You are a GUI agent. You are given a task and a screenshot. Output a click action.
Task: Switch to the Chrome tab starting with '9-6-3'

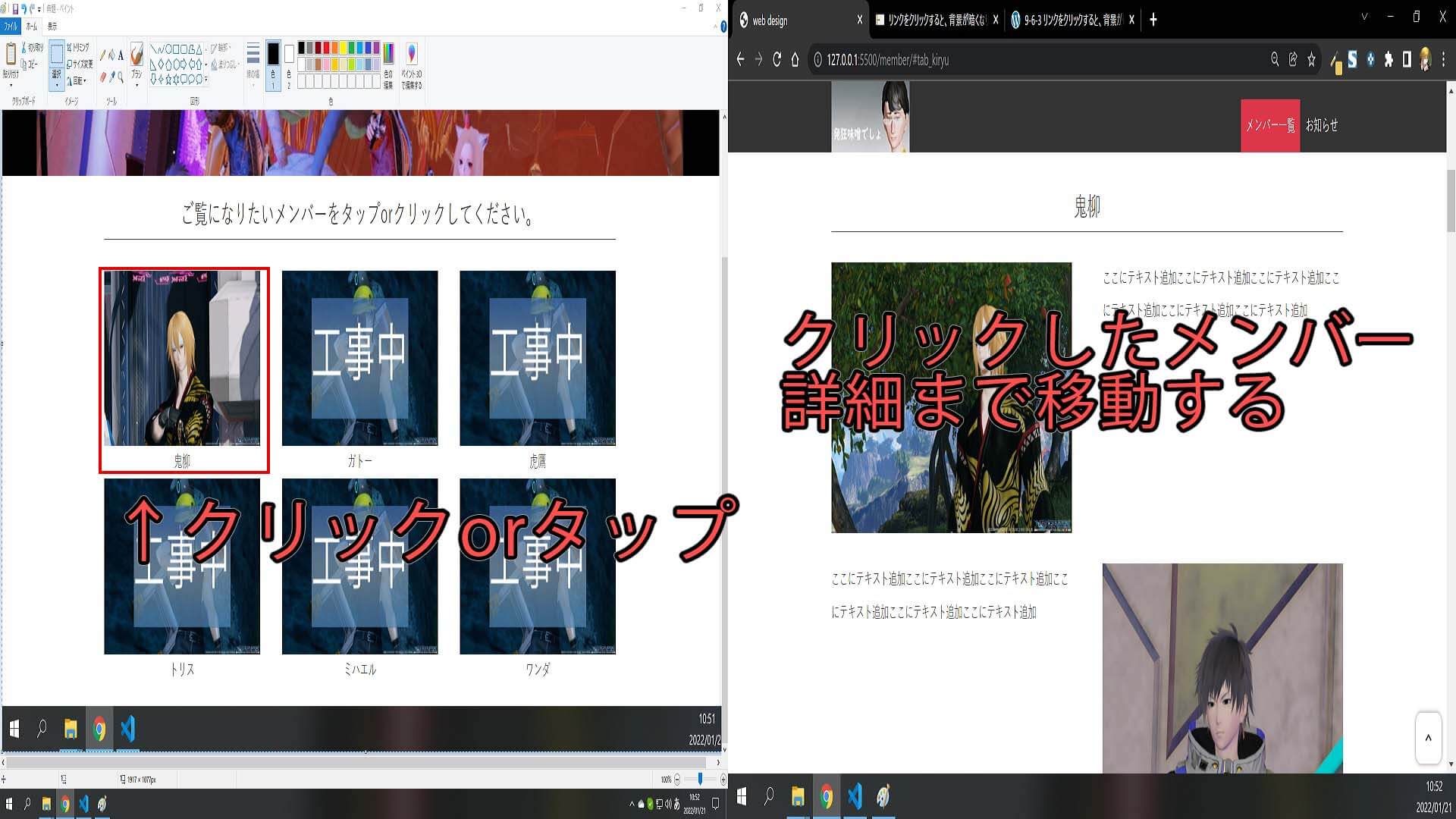click(x=1072, y=20)
